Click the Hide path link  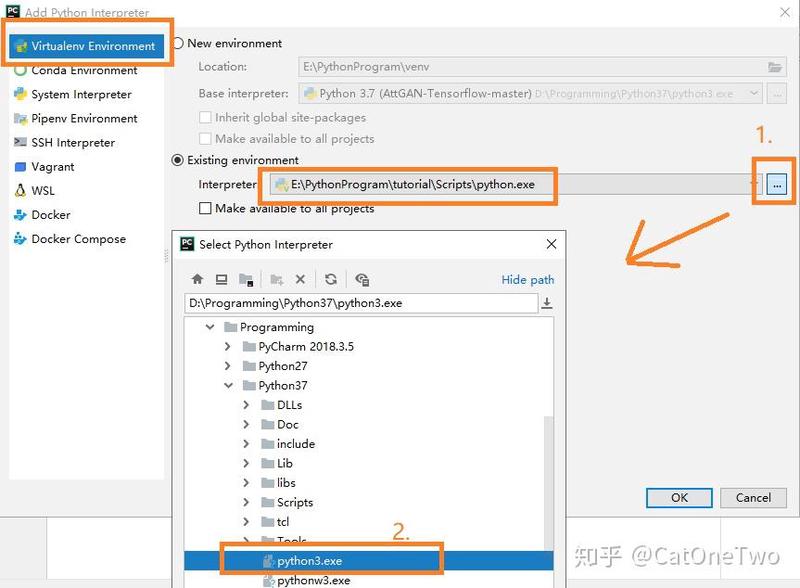point(528,280)
